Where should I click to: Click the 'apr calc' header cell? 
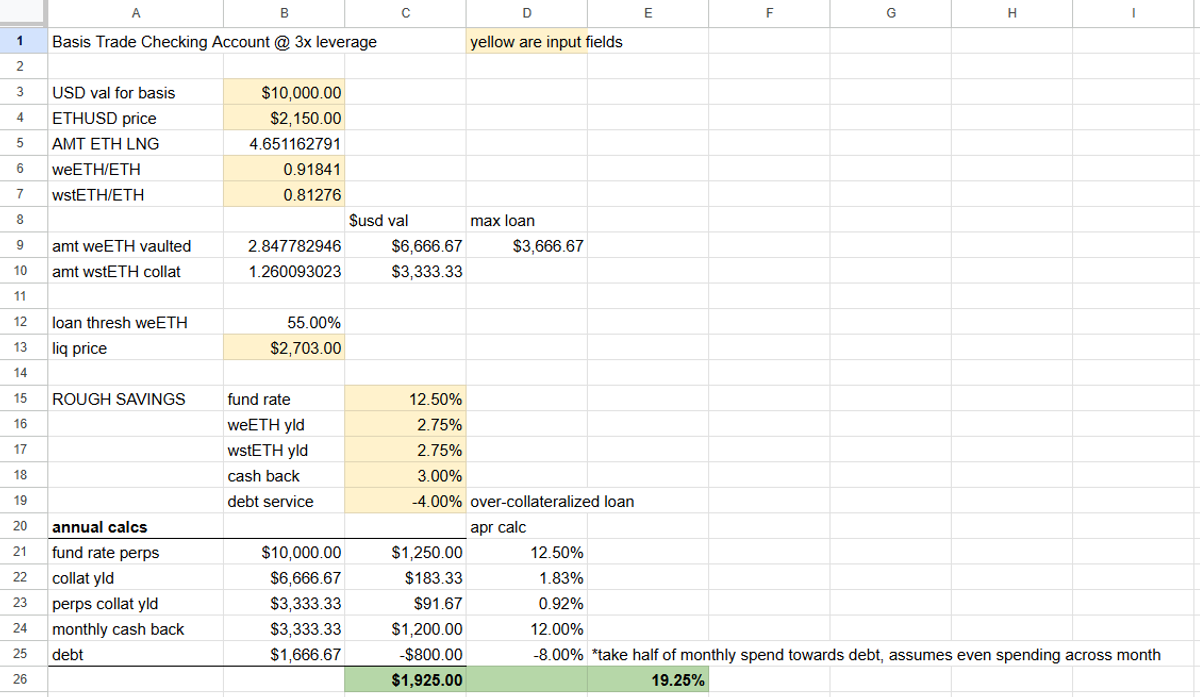coord(527,527)
